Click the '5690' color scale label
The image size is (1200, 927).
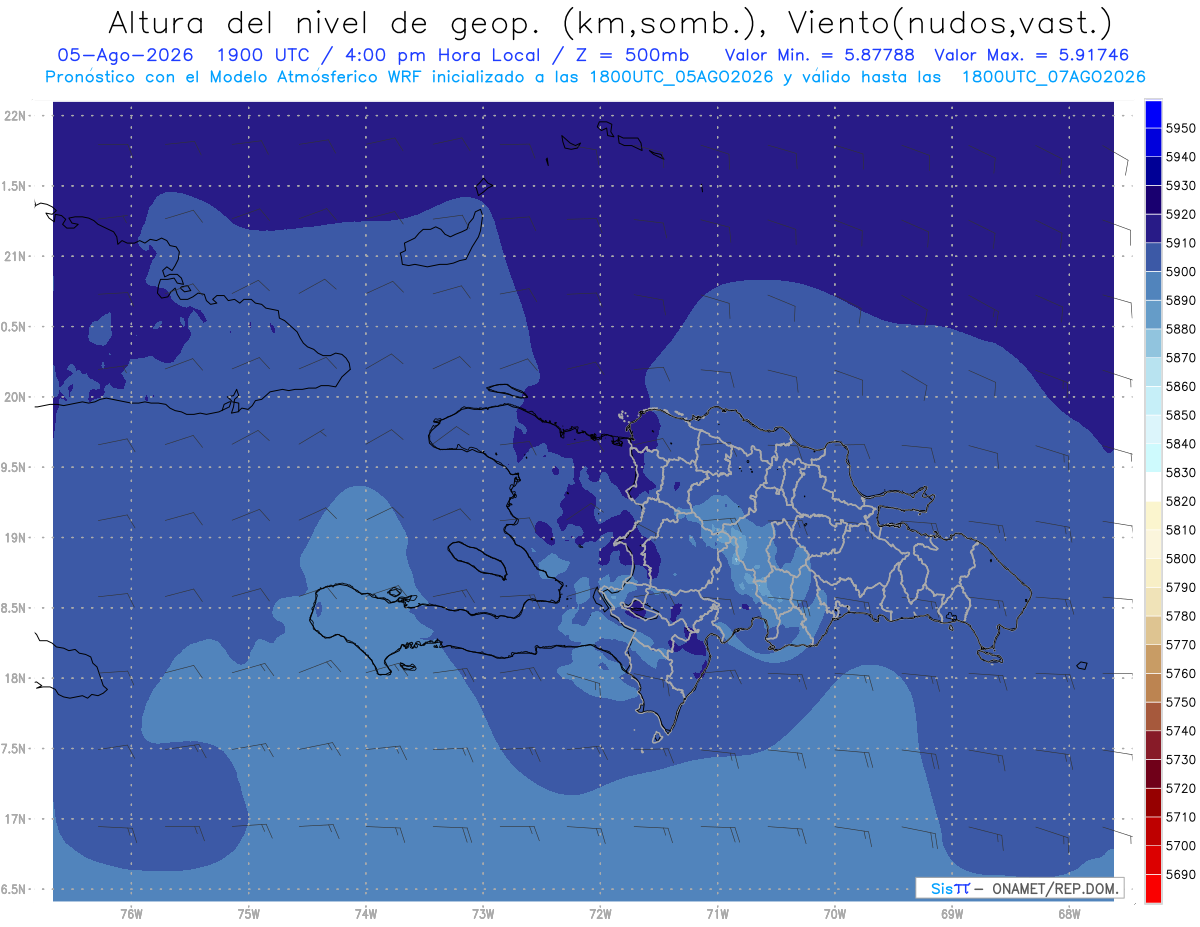tap(1180, 874)
